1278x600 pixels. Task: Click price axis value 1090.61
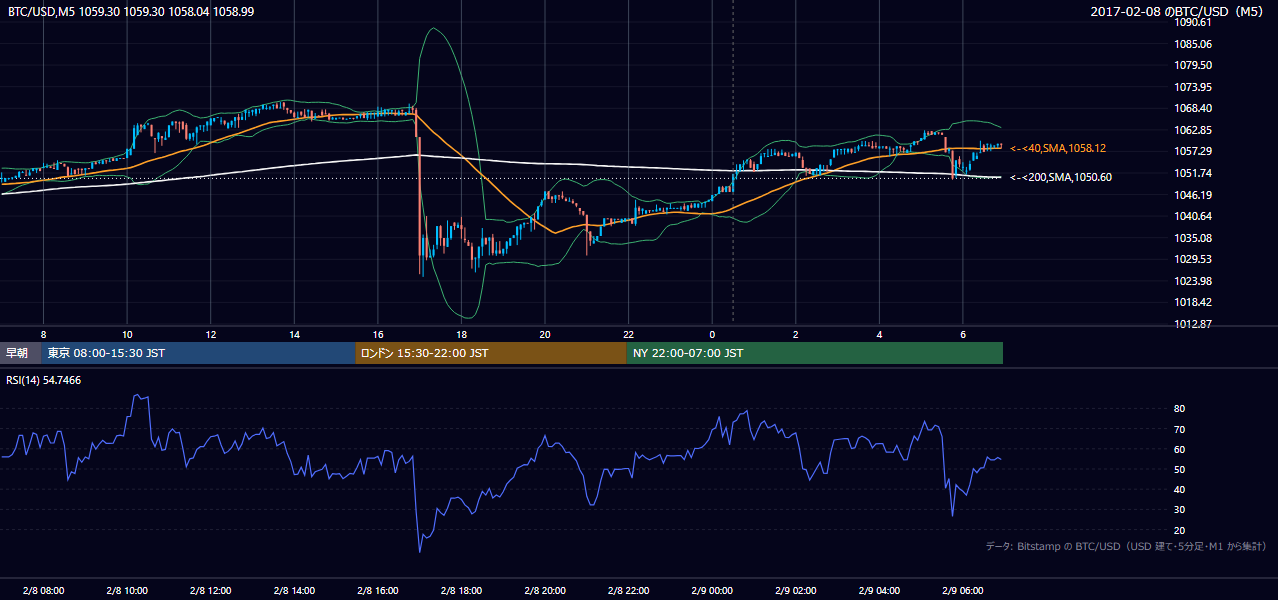pos(1194,22)
